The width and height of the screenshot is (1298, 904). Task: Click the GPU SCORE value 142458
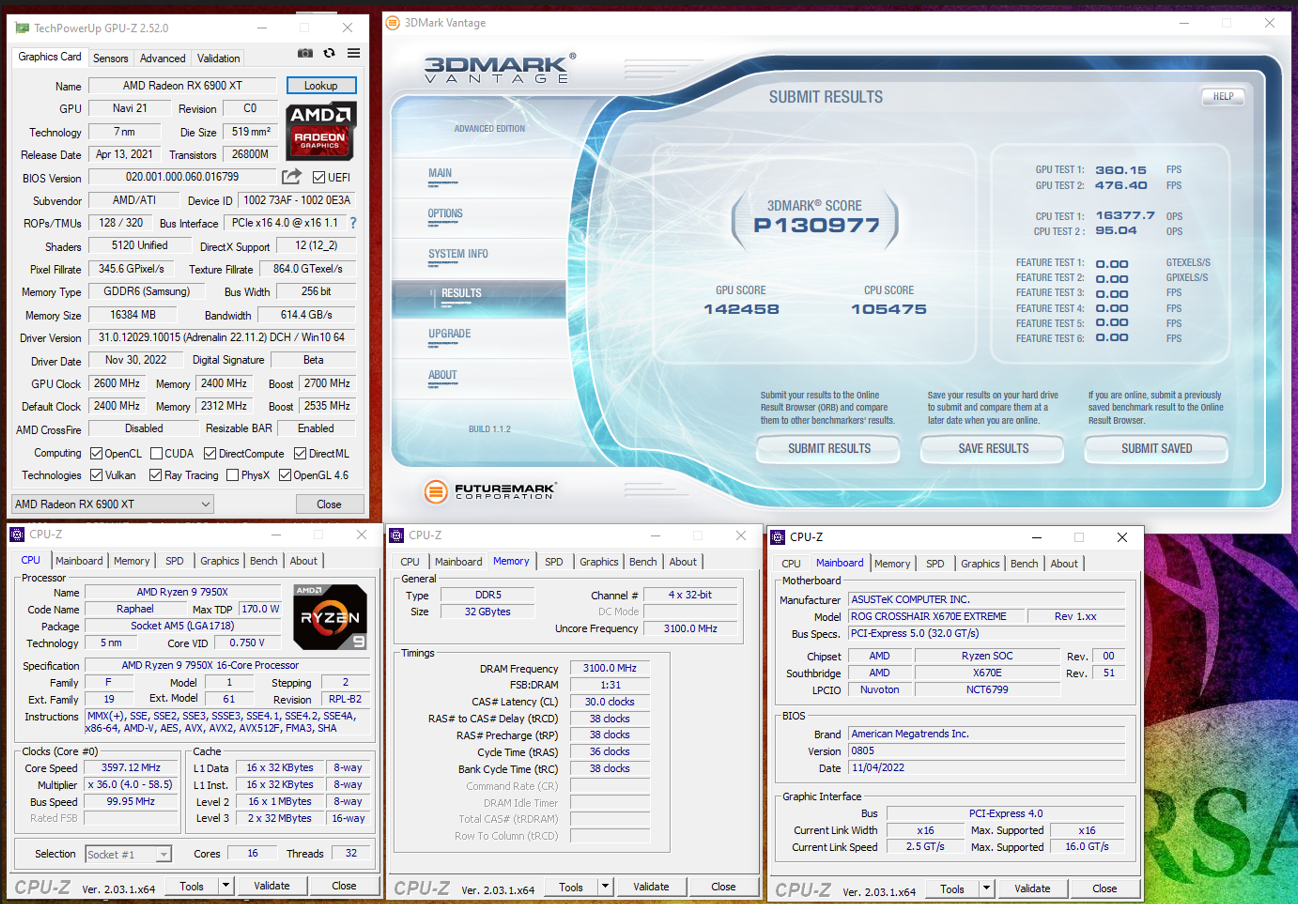(741, 309)
